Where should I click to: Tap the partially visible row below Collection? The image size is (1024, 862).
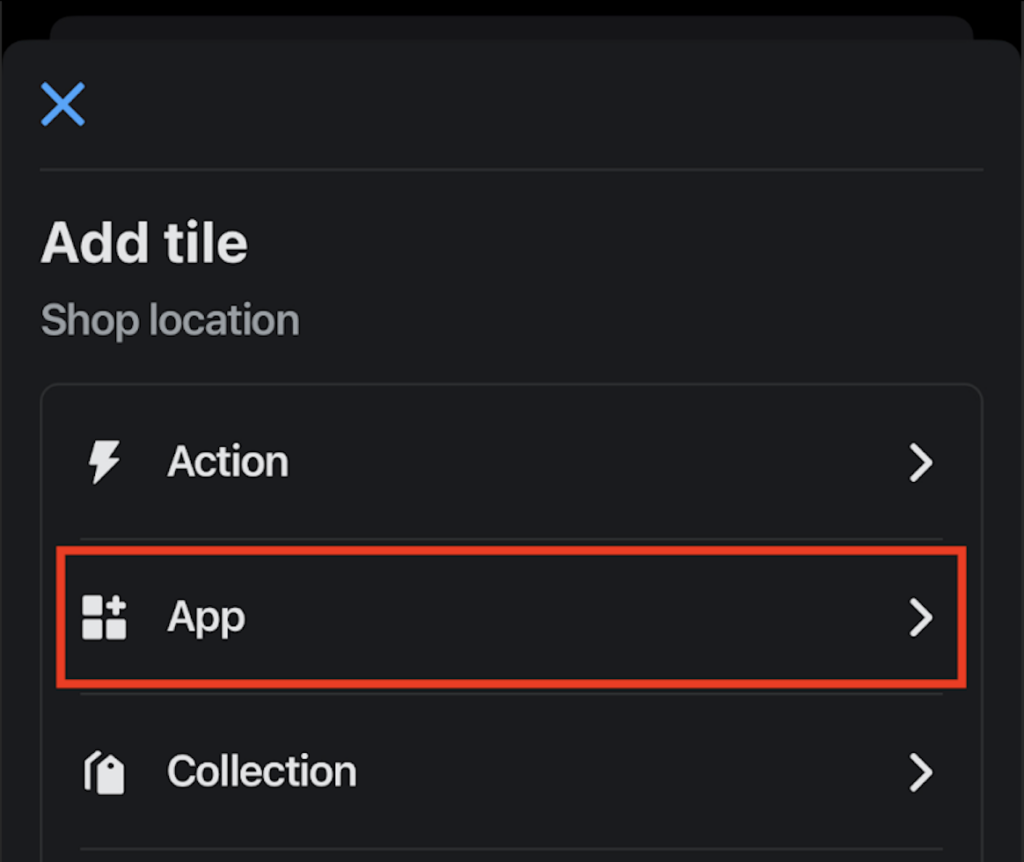click(x=511, y=856)
